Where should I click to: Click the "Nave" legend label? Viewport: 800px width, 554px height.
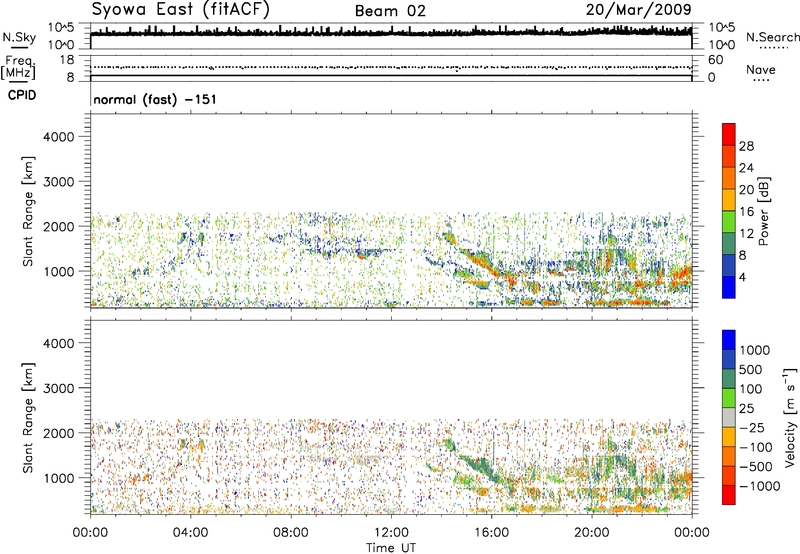click(x=760, y=70)
